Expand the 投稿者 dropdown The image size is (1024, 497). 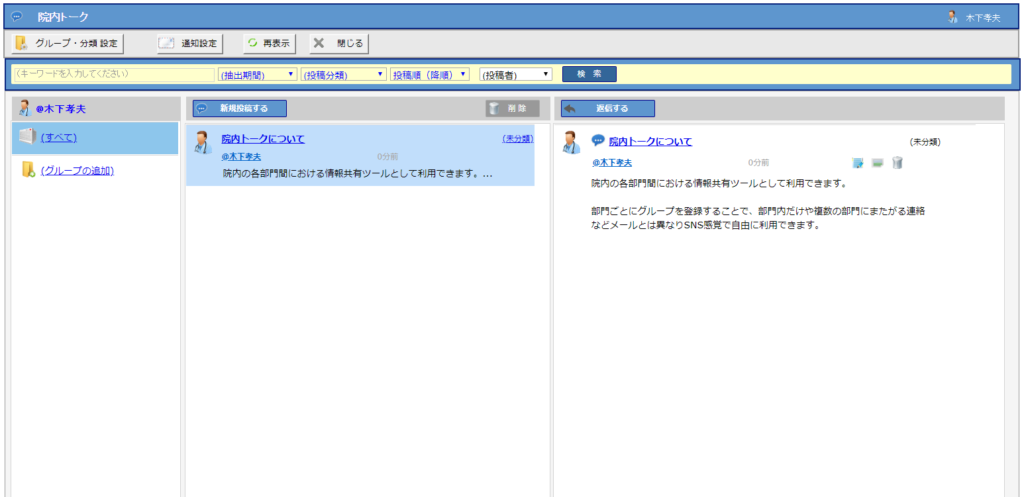pos(515,74)
